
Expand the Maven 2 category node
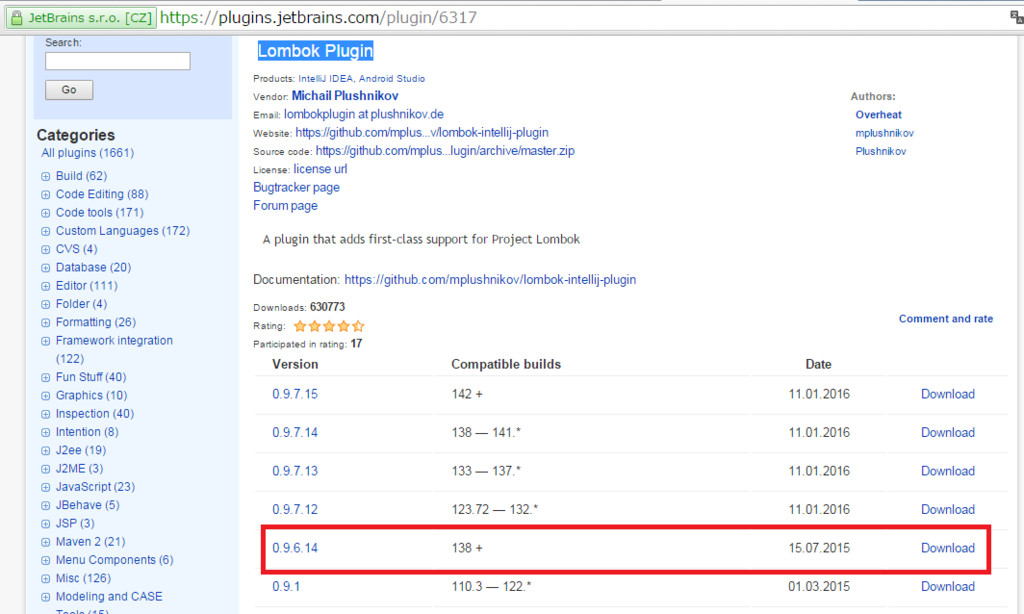46,542
